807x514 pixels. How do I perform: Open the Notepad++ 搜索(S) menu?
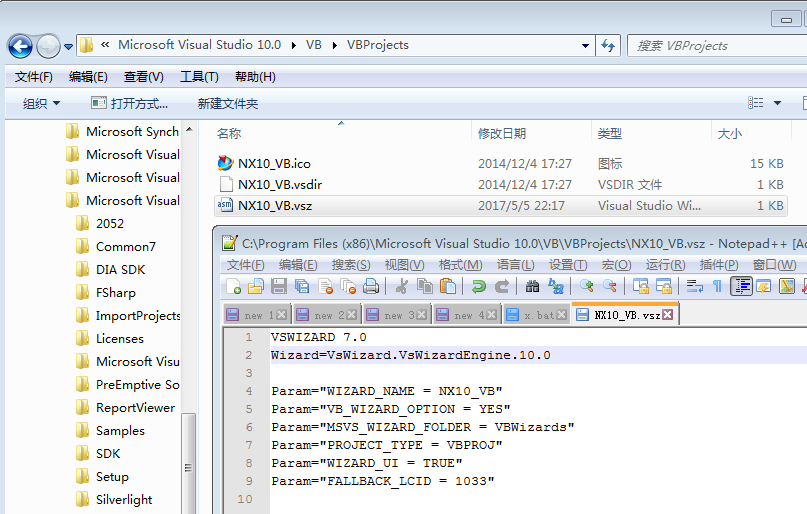351,265
